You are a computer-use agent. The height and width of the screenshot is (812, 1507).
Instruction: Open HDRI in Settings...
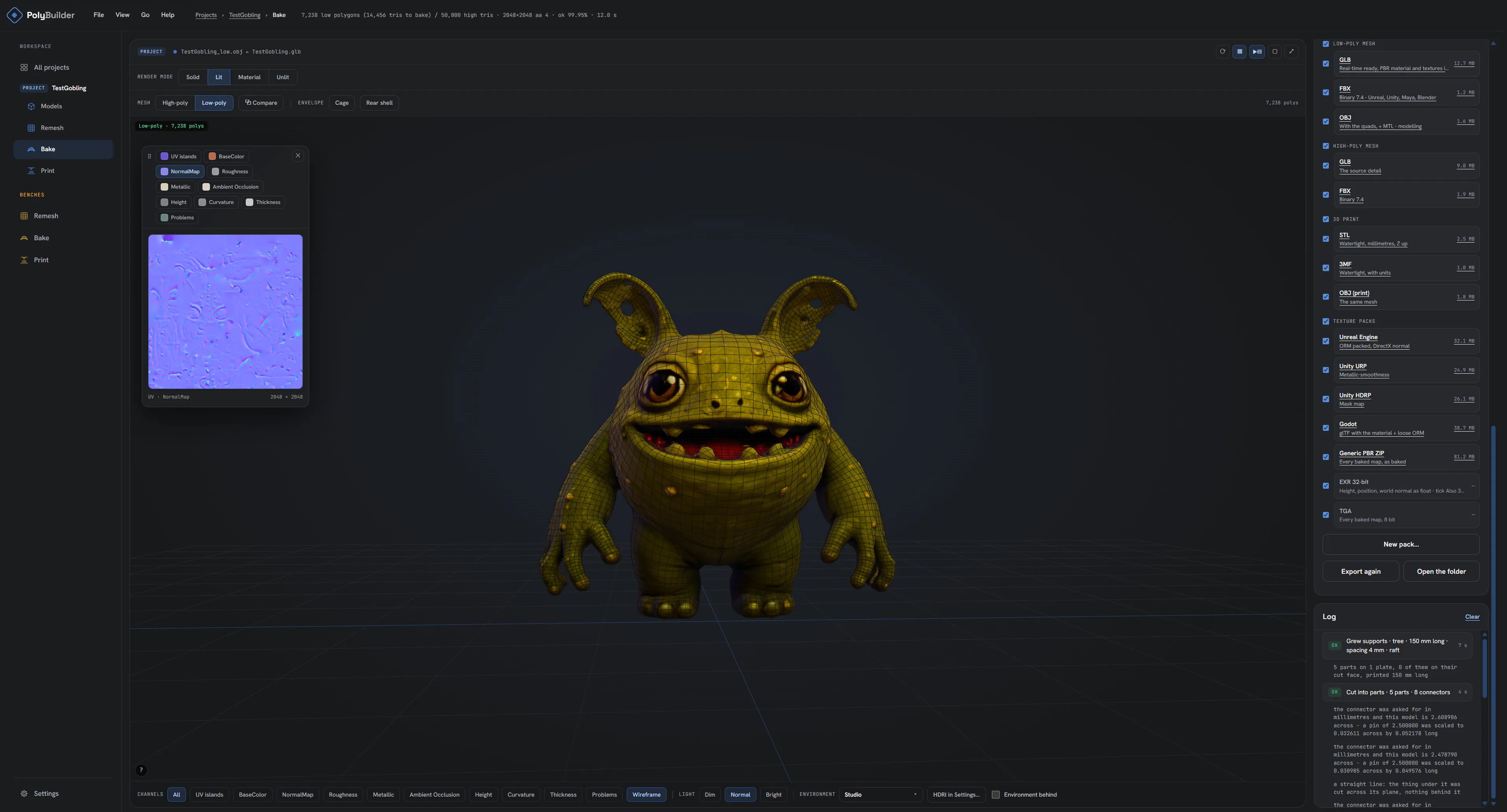(956, 794)
